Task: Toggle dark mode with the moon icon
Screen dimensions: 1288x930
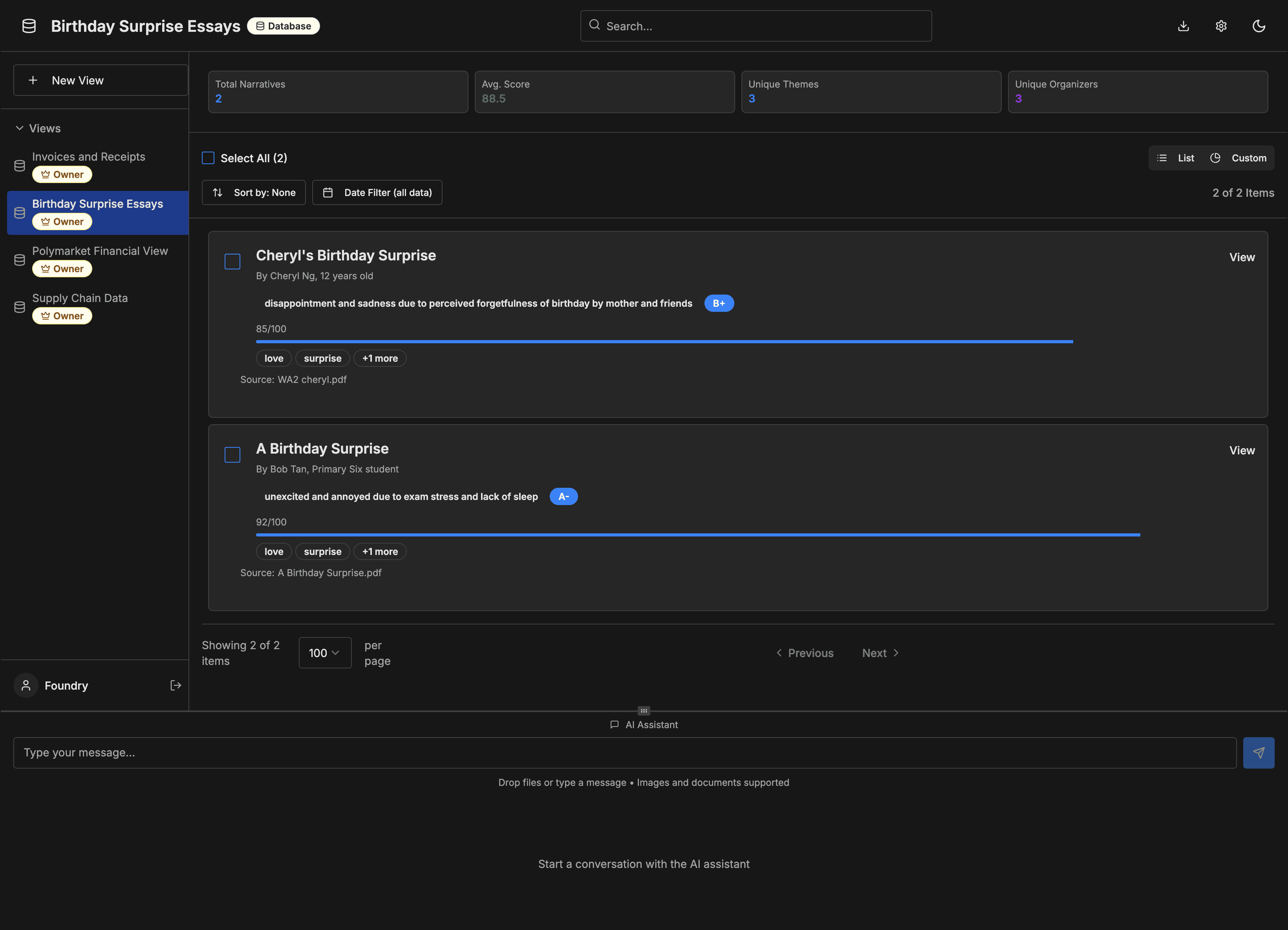Action: (1259, 26)
